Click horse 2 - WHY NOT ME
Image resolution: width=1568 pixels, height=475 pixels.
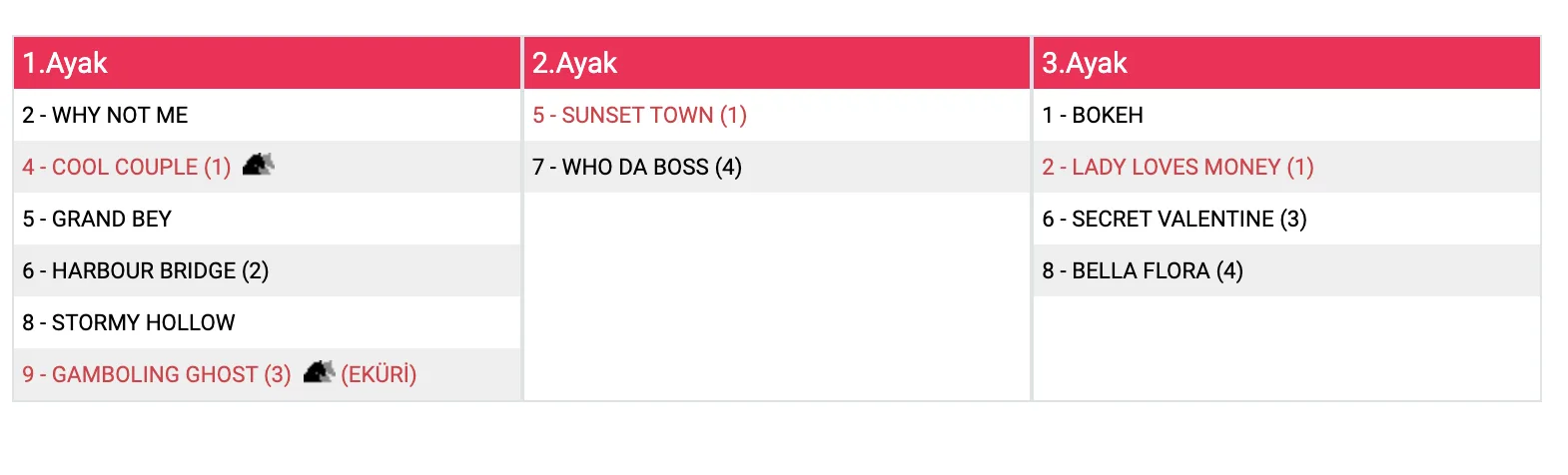(105, 116)
